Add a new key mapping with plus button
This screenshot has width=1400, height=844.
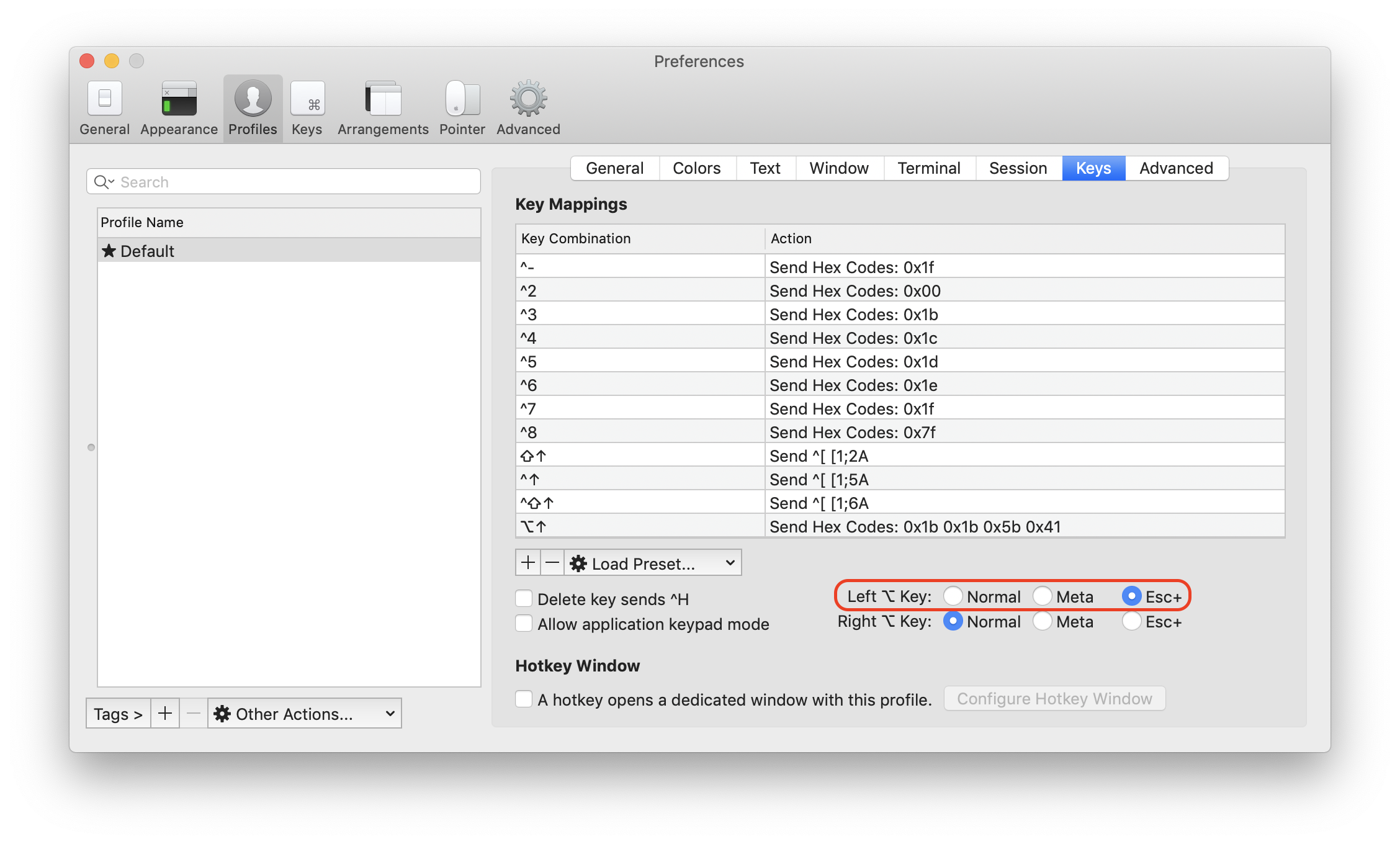click(527, 563)
